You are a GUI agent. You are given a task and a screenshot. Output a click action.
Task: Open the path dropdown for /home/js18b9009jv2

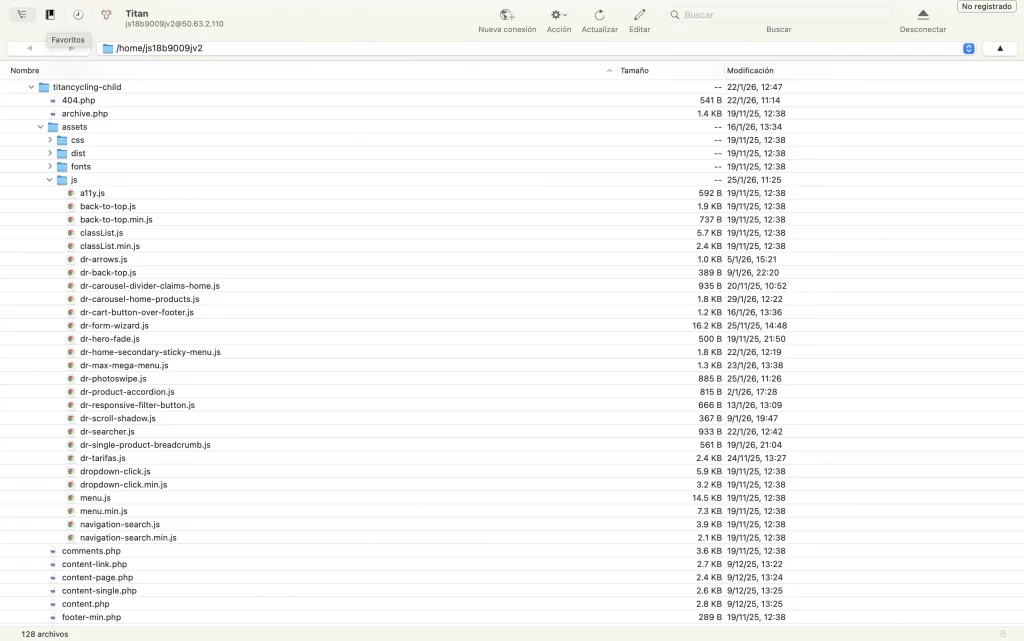click(968, 48)
